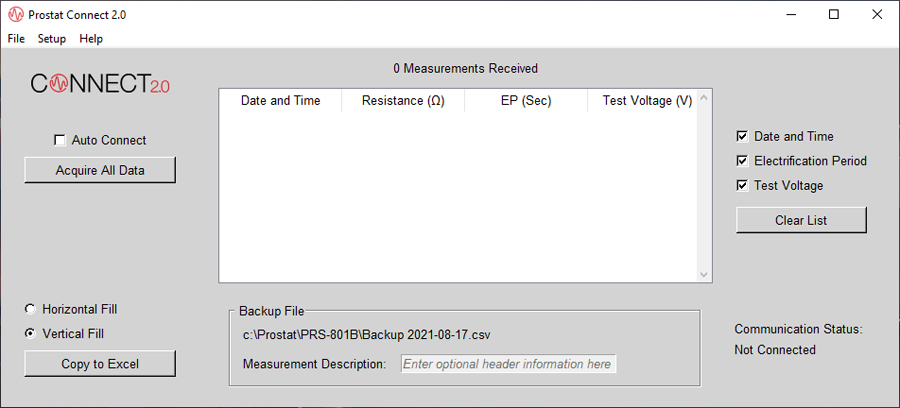
Task: Click the Copy to Excel button
Action: (x=100, y=364)
